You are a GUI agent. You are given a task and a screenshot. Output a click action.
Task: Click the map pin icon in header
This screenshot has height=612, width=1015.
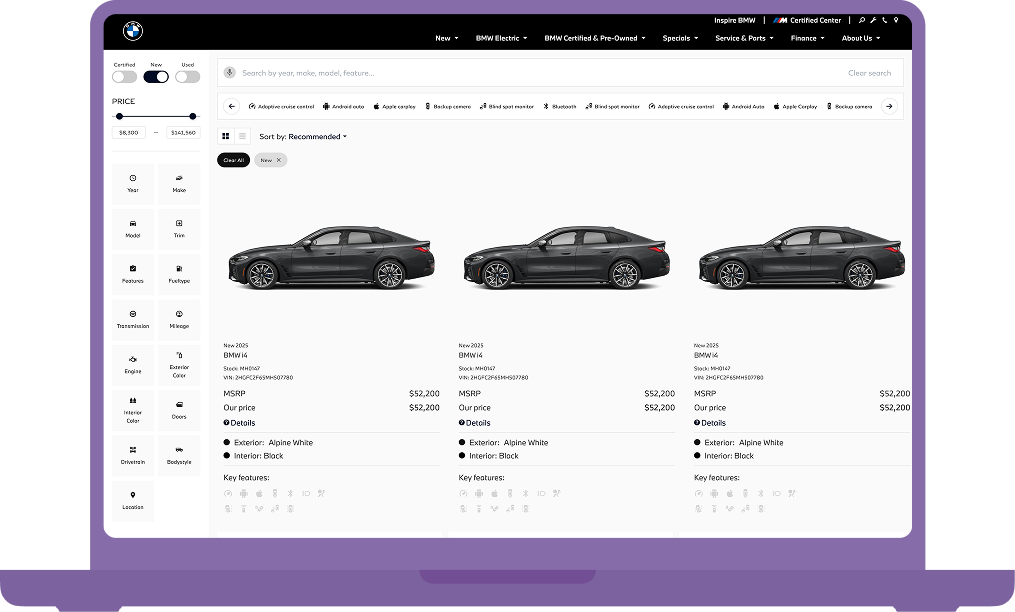click(896, 20)
